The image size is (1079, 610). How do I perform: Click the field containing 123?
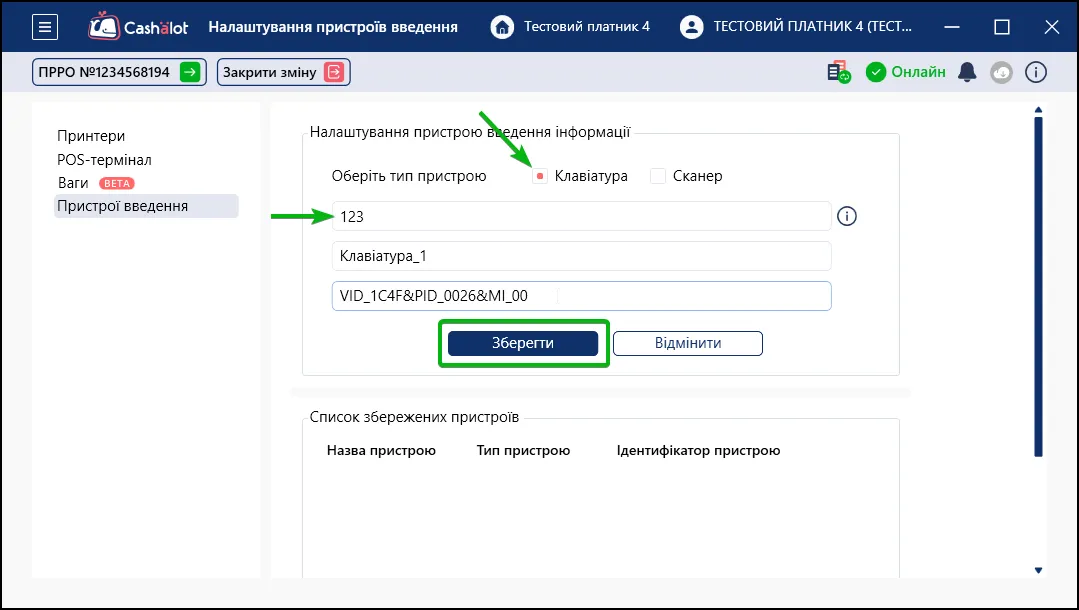pos(581,216)
